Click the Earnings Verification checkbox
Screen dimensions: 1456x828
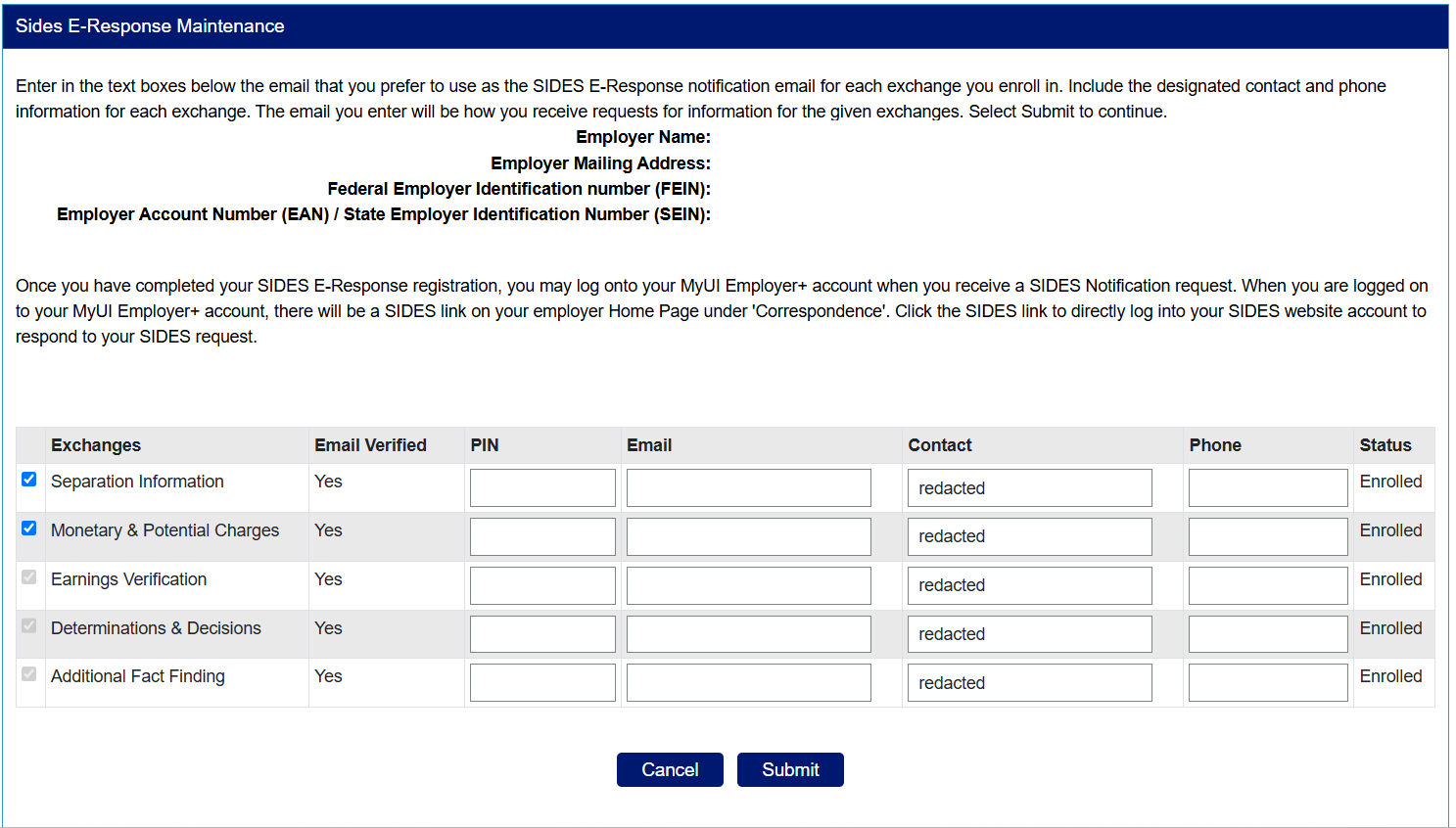click(x=29, y=577)
